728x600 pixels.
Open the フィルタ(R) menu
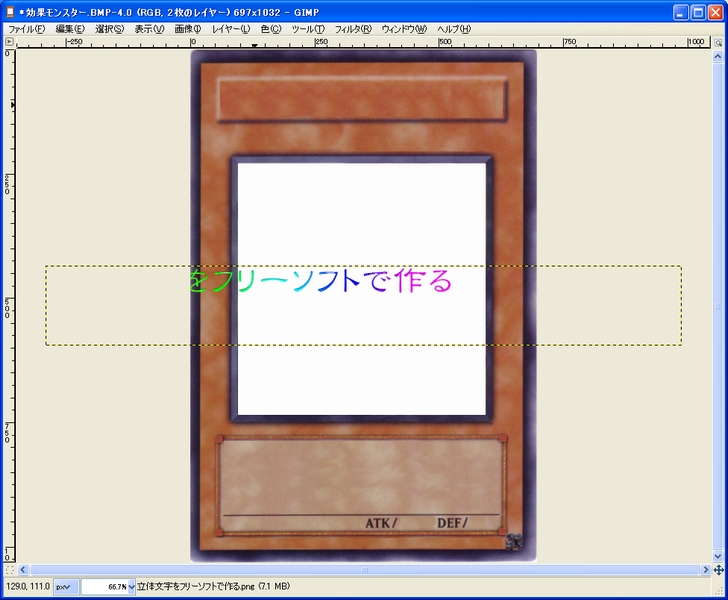pyautogui.click(x=352, y=29)
